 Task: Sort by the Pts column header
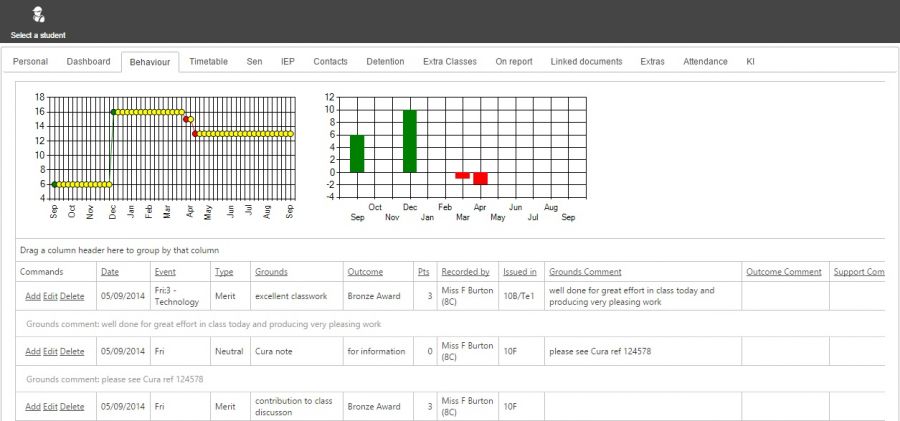point(424,272)
